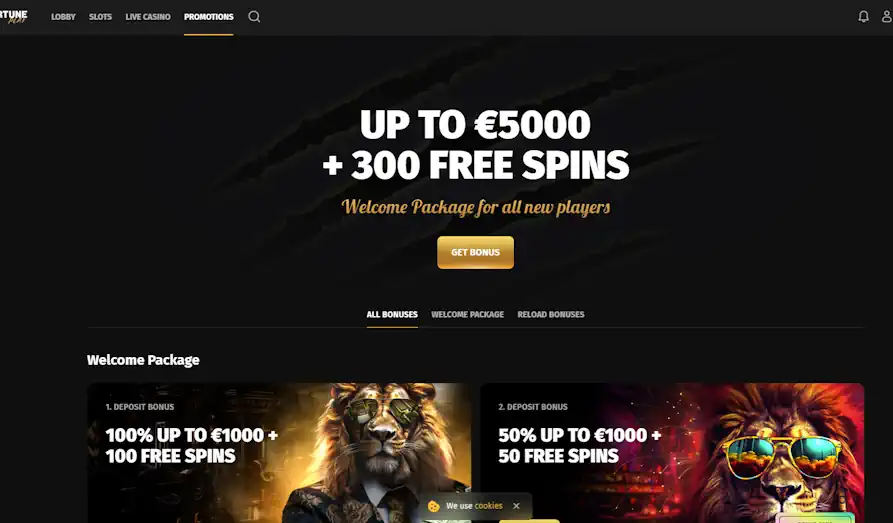Open notifications bell icon
The height and width of the screenshot is (523, 893).
tap(863, 17)
